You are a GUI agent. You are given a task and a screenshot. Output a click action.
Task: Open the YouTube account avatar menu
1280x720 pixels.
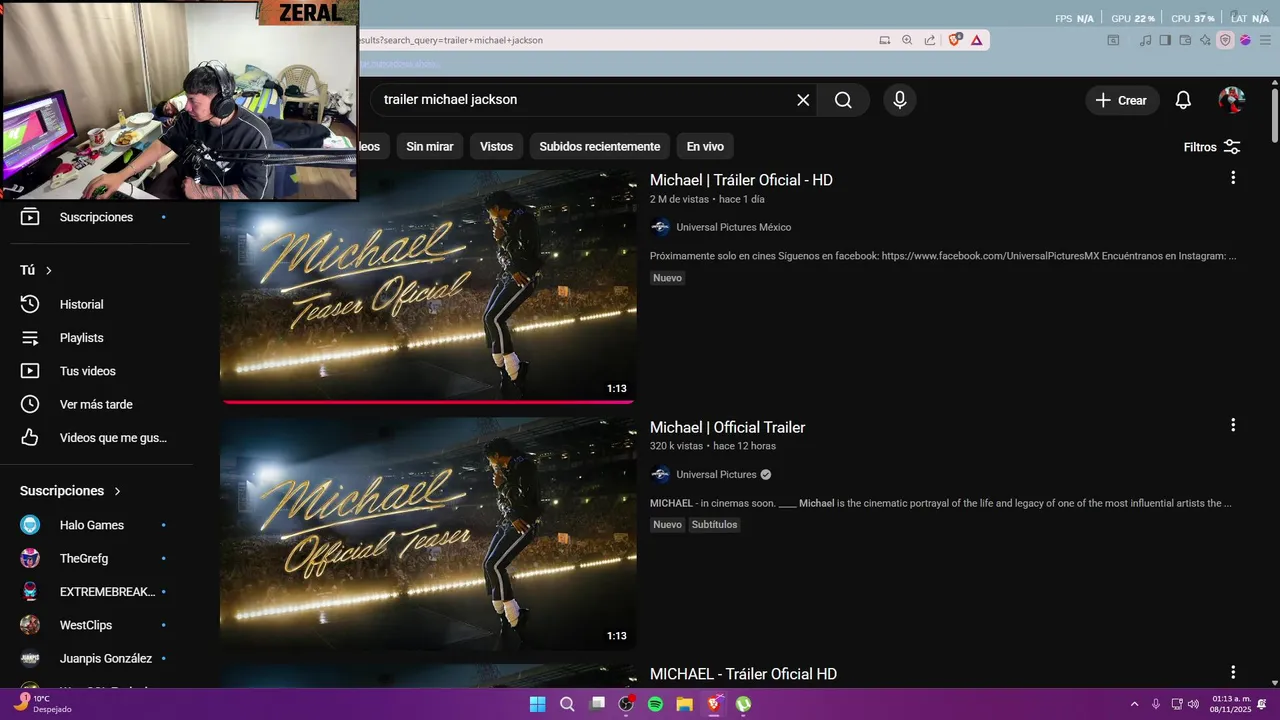pyautogui.click(x=1232, y=100)
